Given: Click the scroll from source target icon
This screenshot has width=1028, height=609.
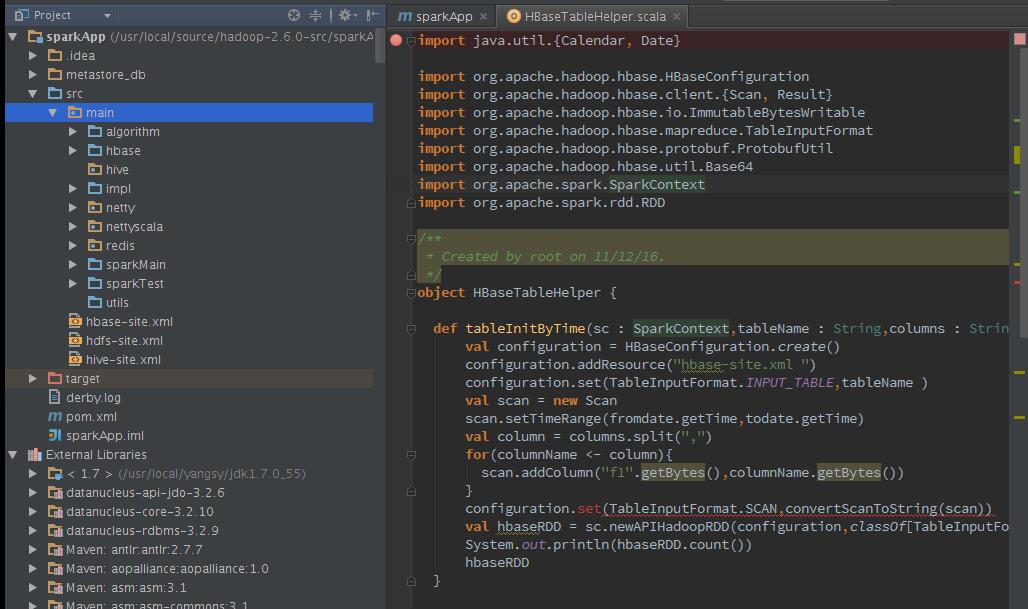Looking at the screenshot, I should coord(294,15).
